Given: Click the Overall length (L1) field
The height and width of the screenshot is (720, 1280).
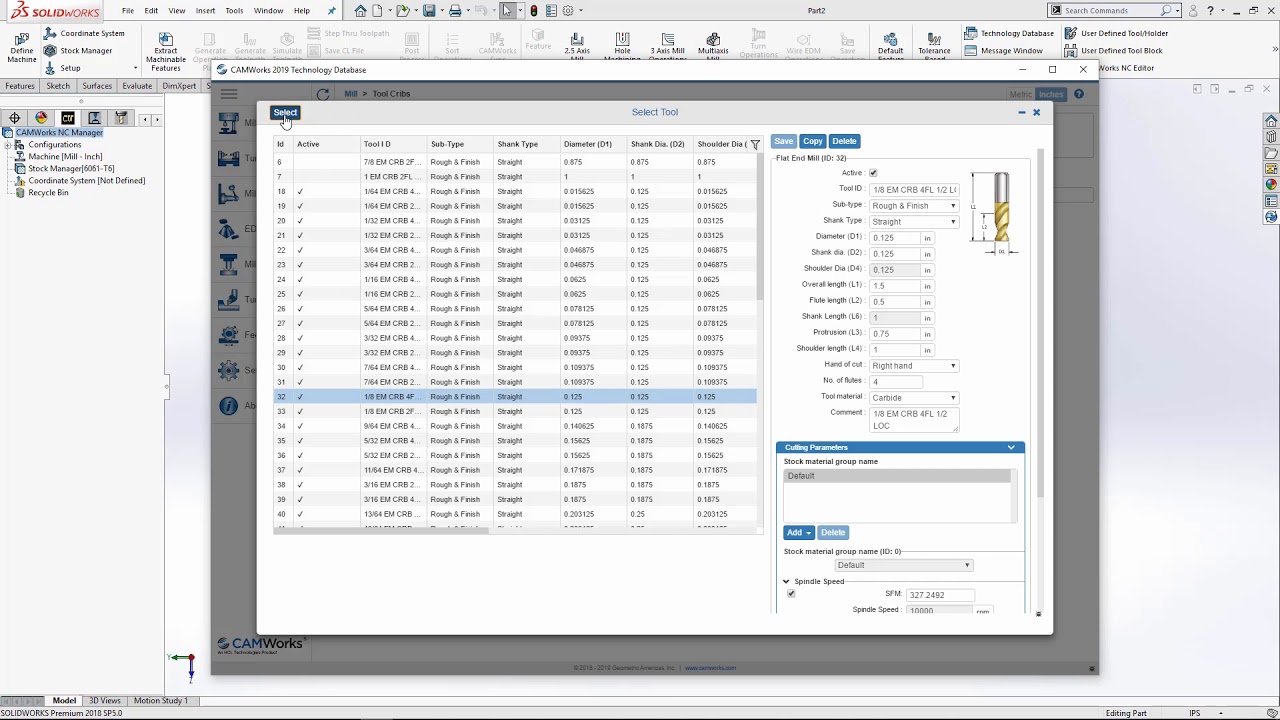Looking at the screenshot, I should 895,285.
